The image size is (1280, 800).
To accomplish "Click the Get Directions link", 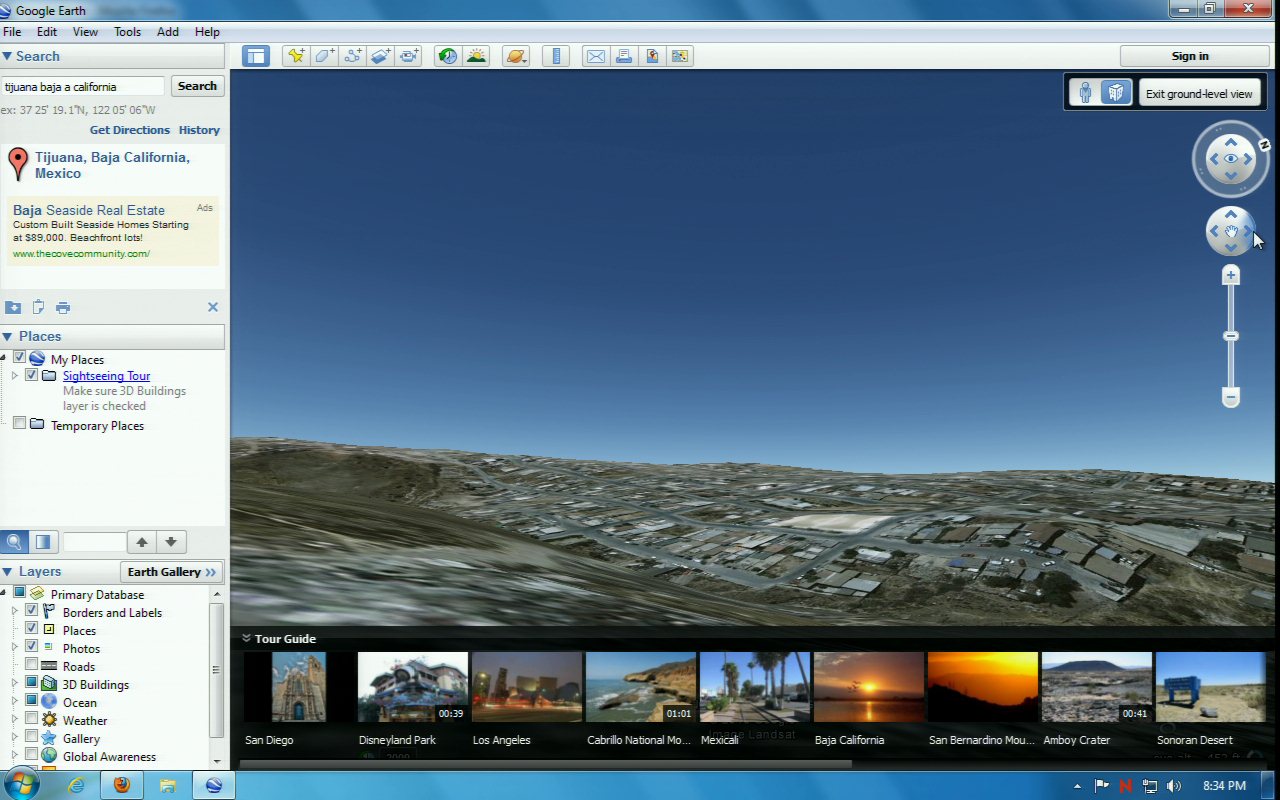I will 130,130.
